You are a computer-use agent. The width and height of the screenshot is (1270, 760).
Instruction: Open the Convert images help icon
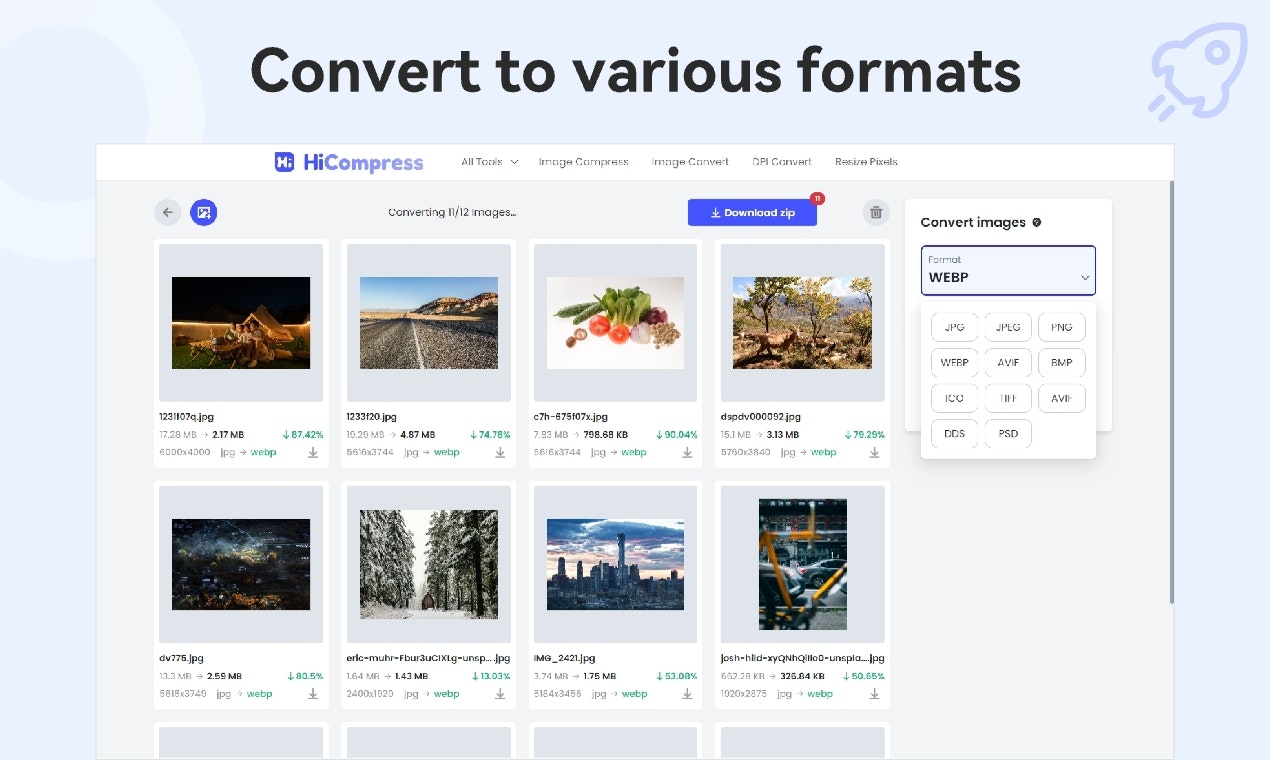(x=1036, y=222)
